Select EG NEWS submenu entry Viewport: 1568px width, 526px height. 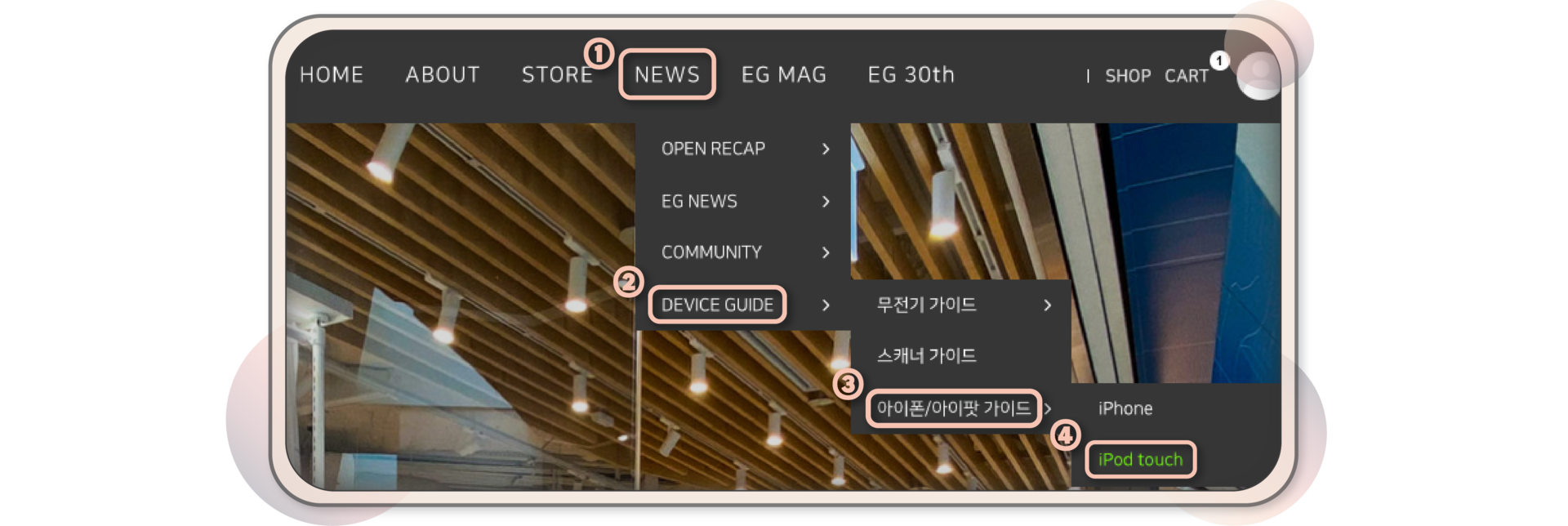click(699, 201)
